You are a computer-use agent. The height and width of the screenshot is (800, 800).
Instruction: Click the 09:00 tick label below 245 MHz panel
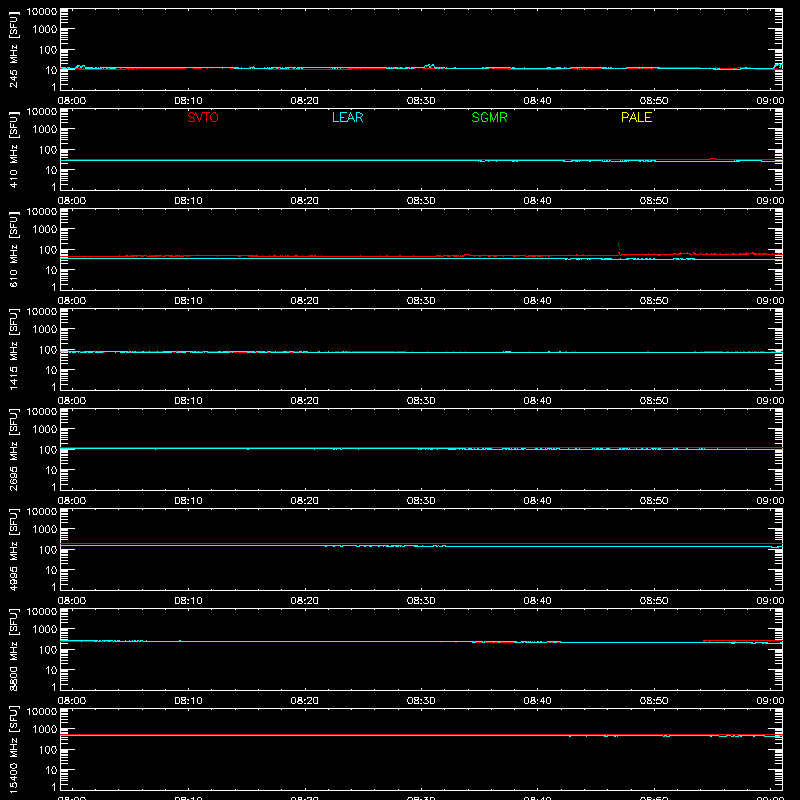point(770,101)
